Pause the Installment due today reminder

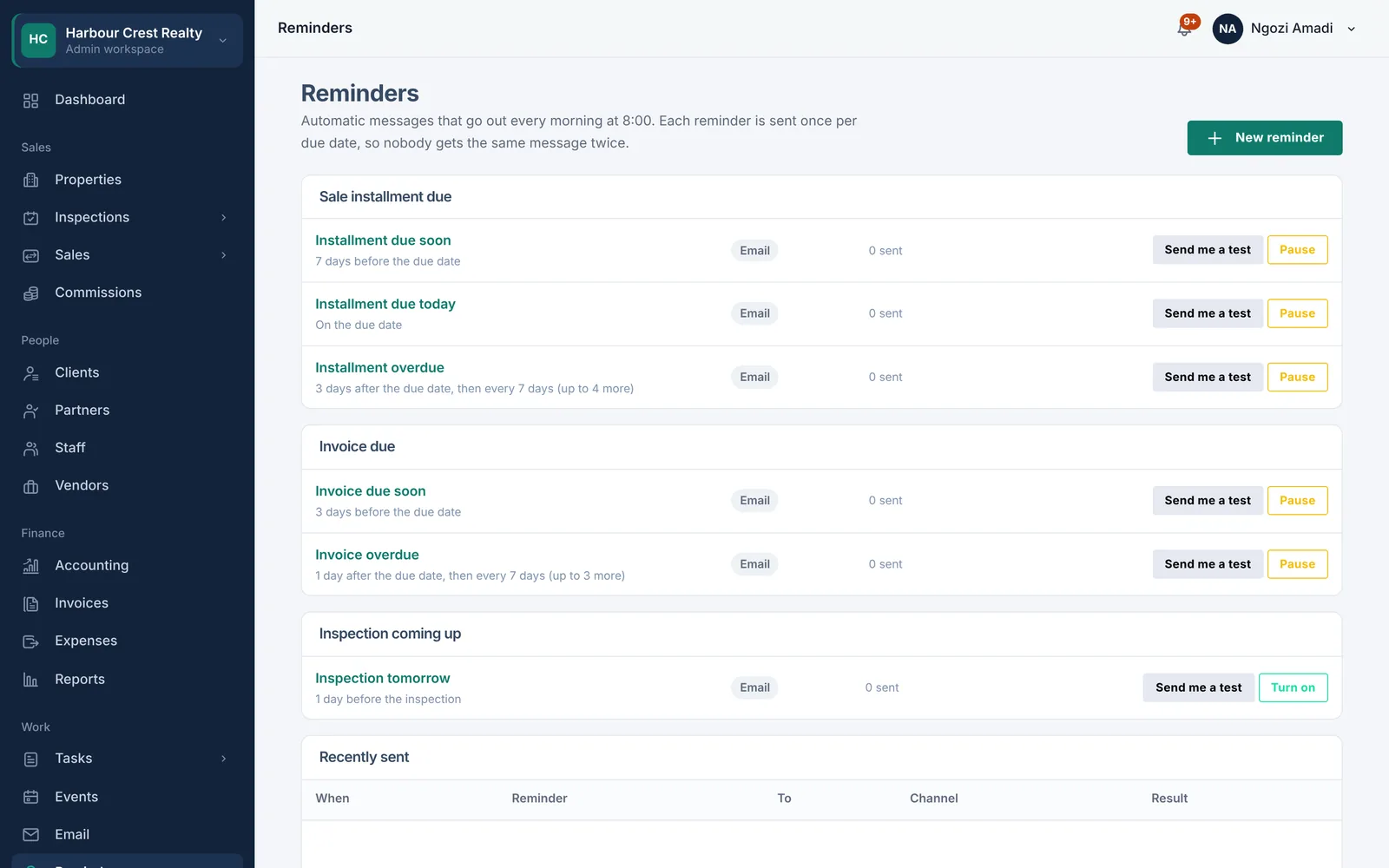[x=1297, y=313]
